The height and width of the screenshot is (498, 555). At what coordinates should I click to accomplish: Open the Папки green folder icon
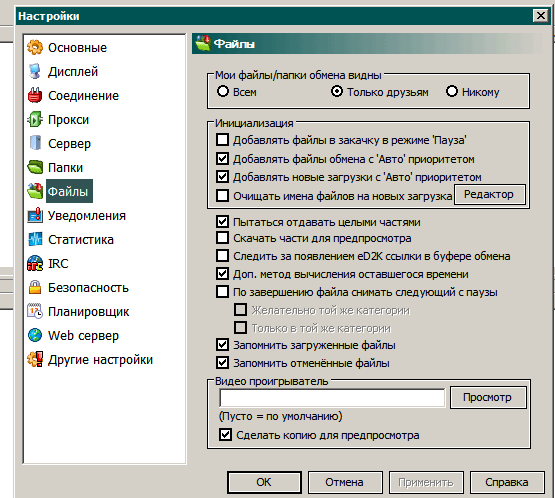[x=35, y=167]
